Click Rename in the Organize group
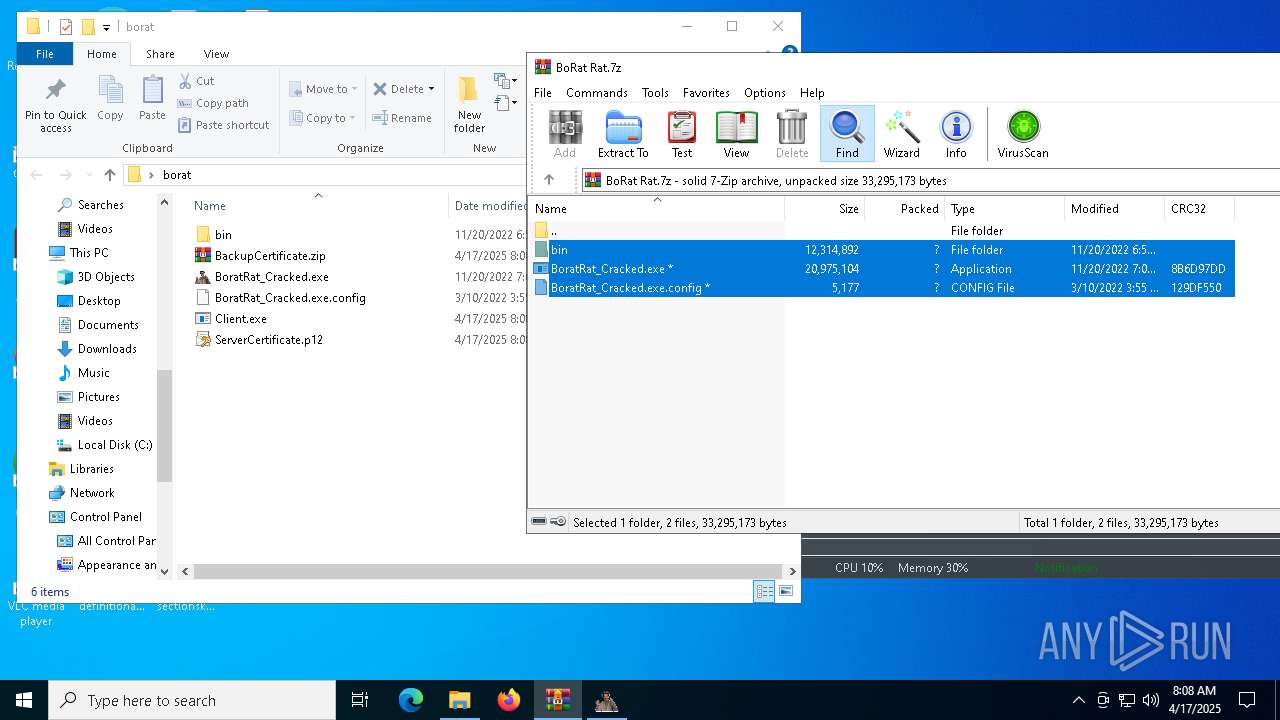This screenshot has width=1280, height=720. [402, 118]
